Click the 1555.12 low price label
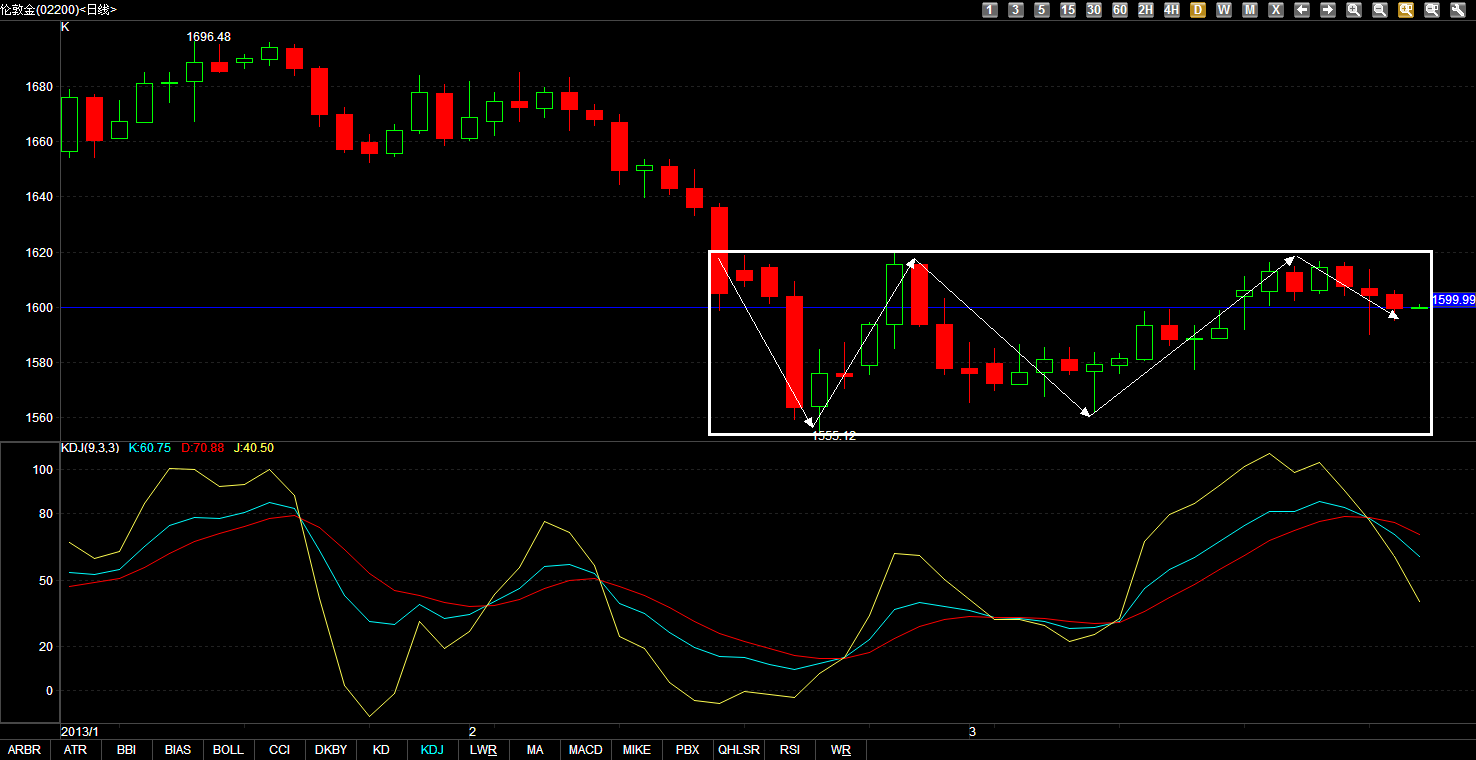Viewport: 1476px width, 760px height. [833, 436]
